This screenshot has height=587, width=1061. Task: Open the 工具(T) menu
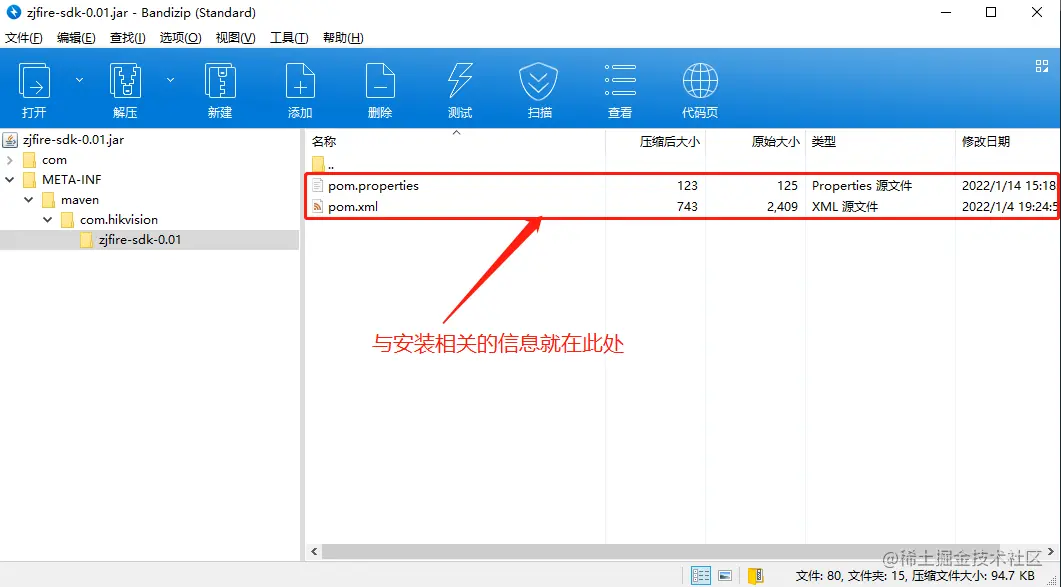(x=289, y=38)
